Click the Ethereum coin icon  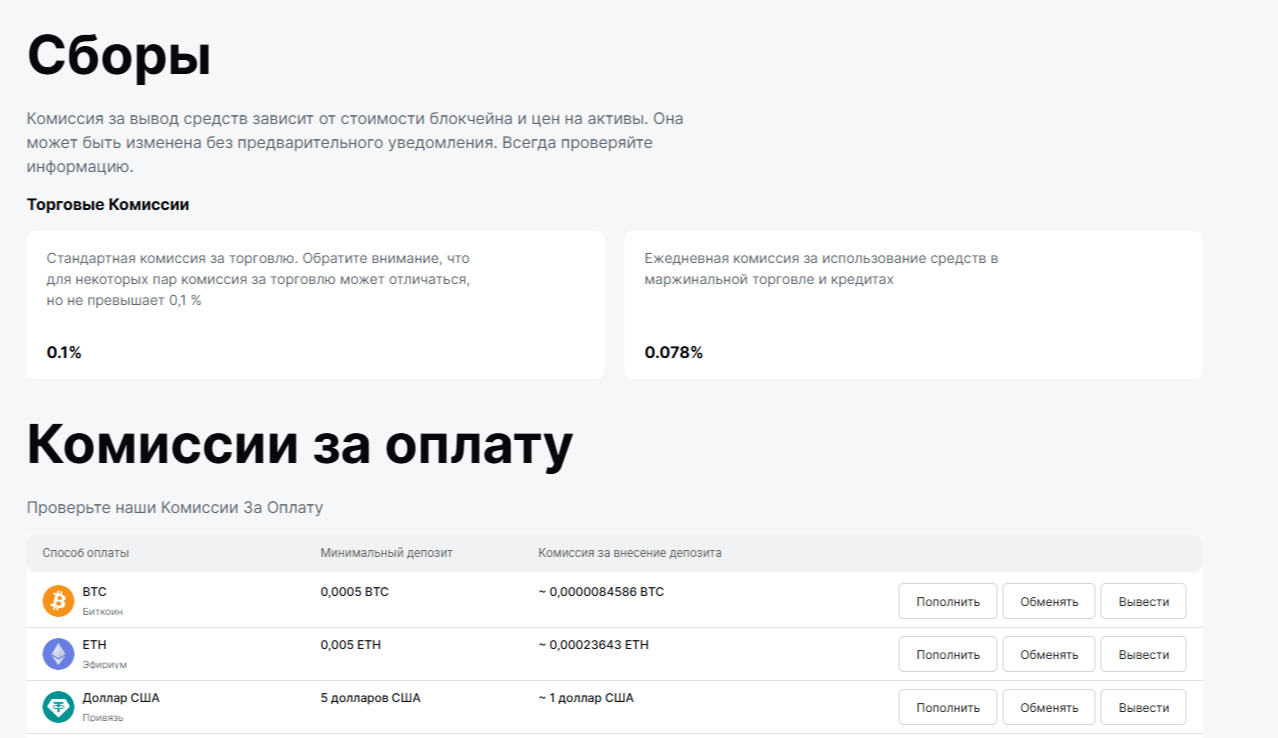[x=58, y=654]
